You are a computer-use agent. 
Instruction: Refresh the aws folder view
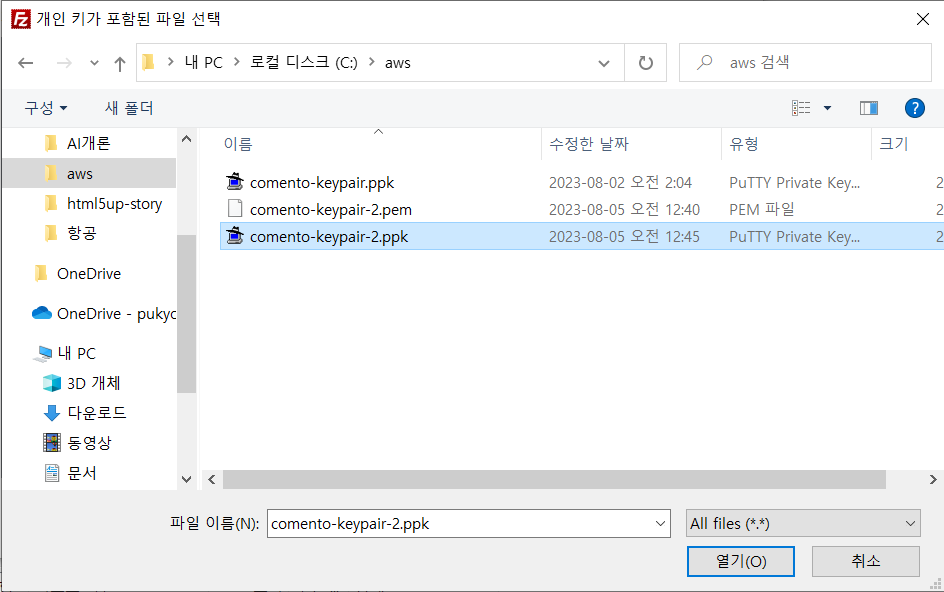point(645,63)
